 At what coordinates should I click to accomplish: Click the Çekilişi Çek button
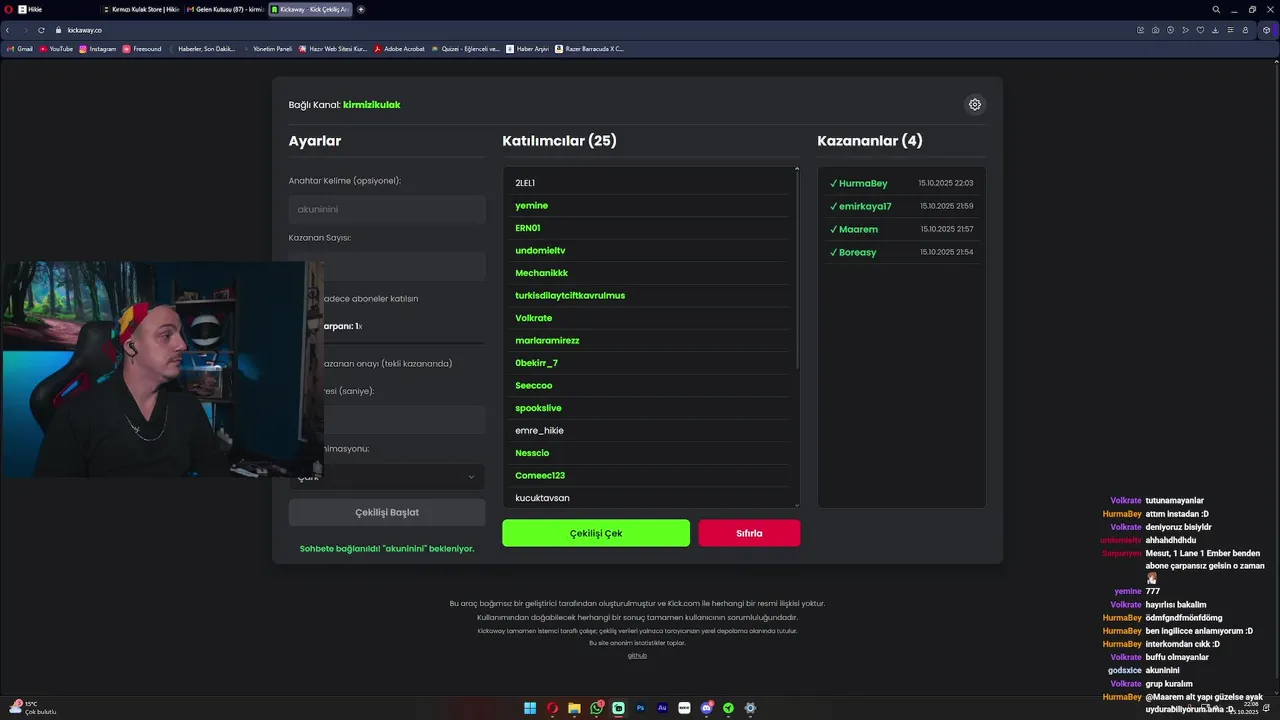coord(596,533)
